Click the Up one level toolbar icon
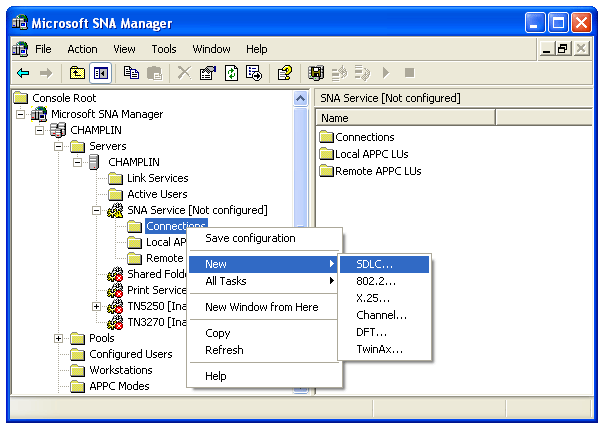Viewport: 604px width, 428px height. [x=77, y=73]
